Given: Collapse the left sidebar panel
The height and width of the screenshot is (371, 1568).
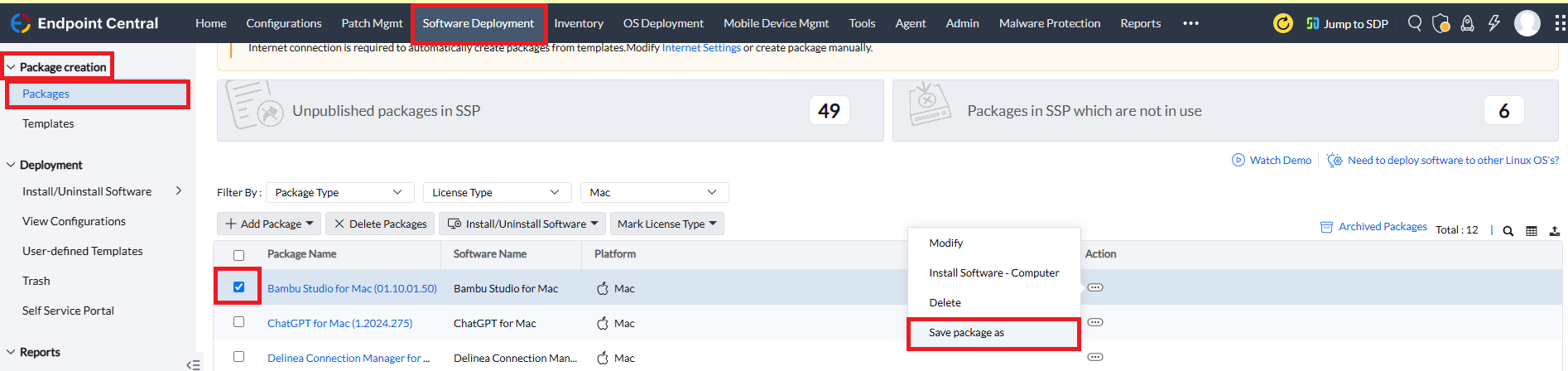Looking at the screenshot, I should (x=193, y=364).
